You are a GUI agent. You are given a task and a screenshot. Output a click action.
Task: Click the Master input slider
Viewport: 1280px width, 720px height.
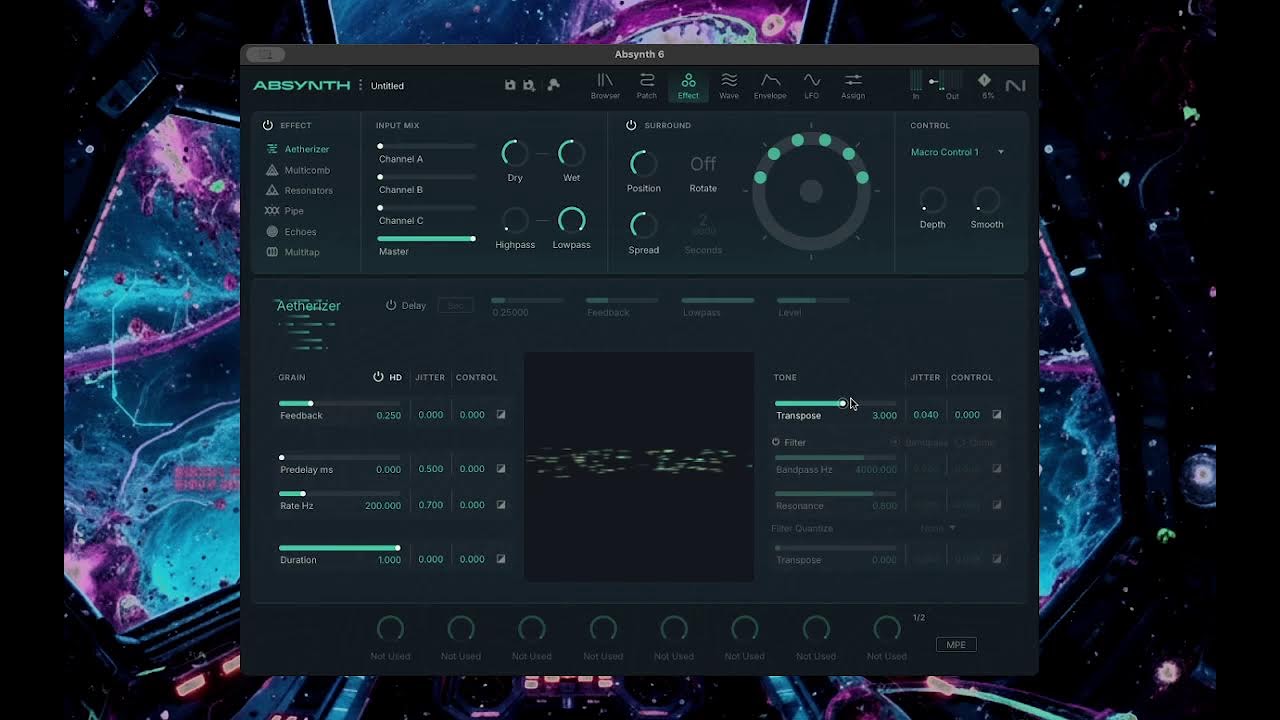coord(427,239)
